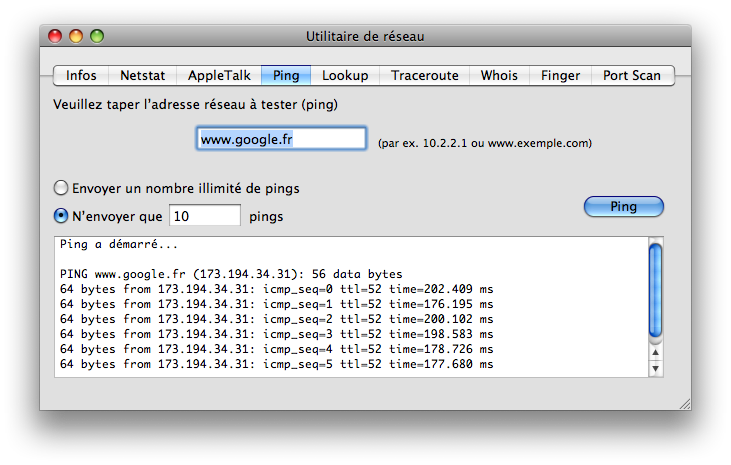Click the icmp_seq=4 time=178.726 ms line
This screenshot has height=465, width=731.
tap(276, 349)
